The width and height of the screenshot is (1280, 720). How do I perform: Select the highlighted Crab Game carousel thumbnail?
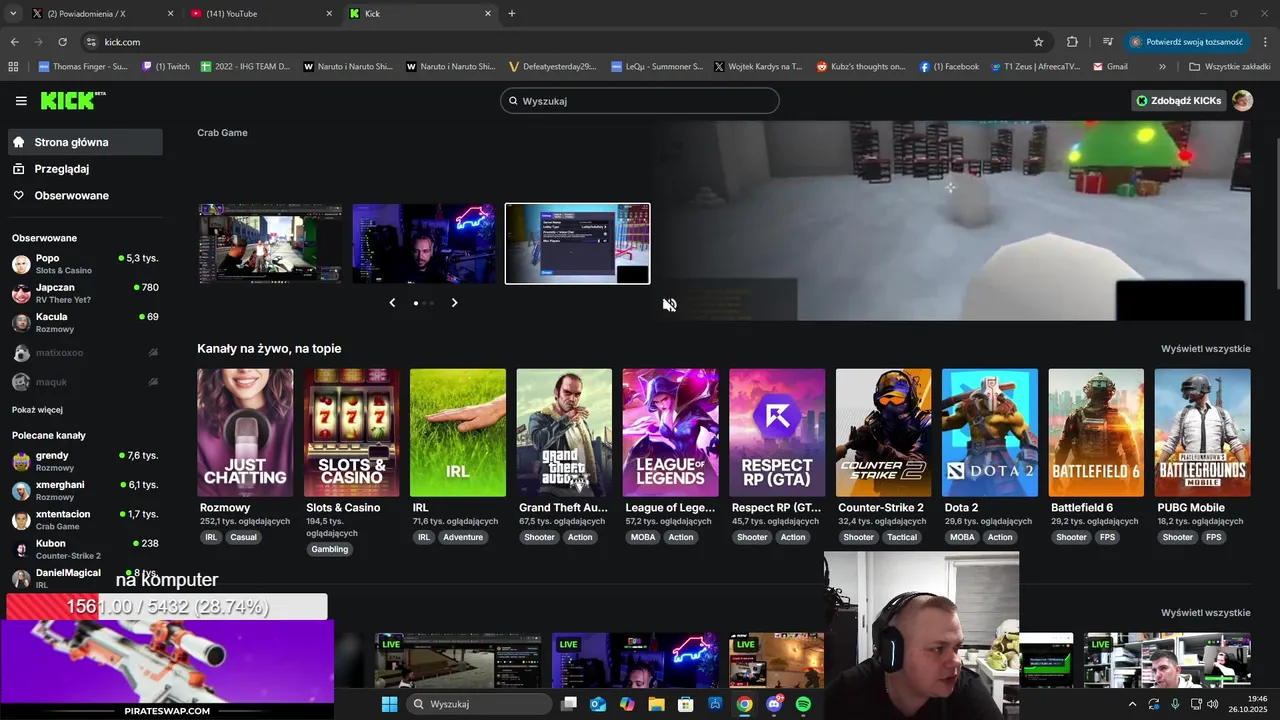pyautogui.click(x=577, y=244)
